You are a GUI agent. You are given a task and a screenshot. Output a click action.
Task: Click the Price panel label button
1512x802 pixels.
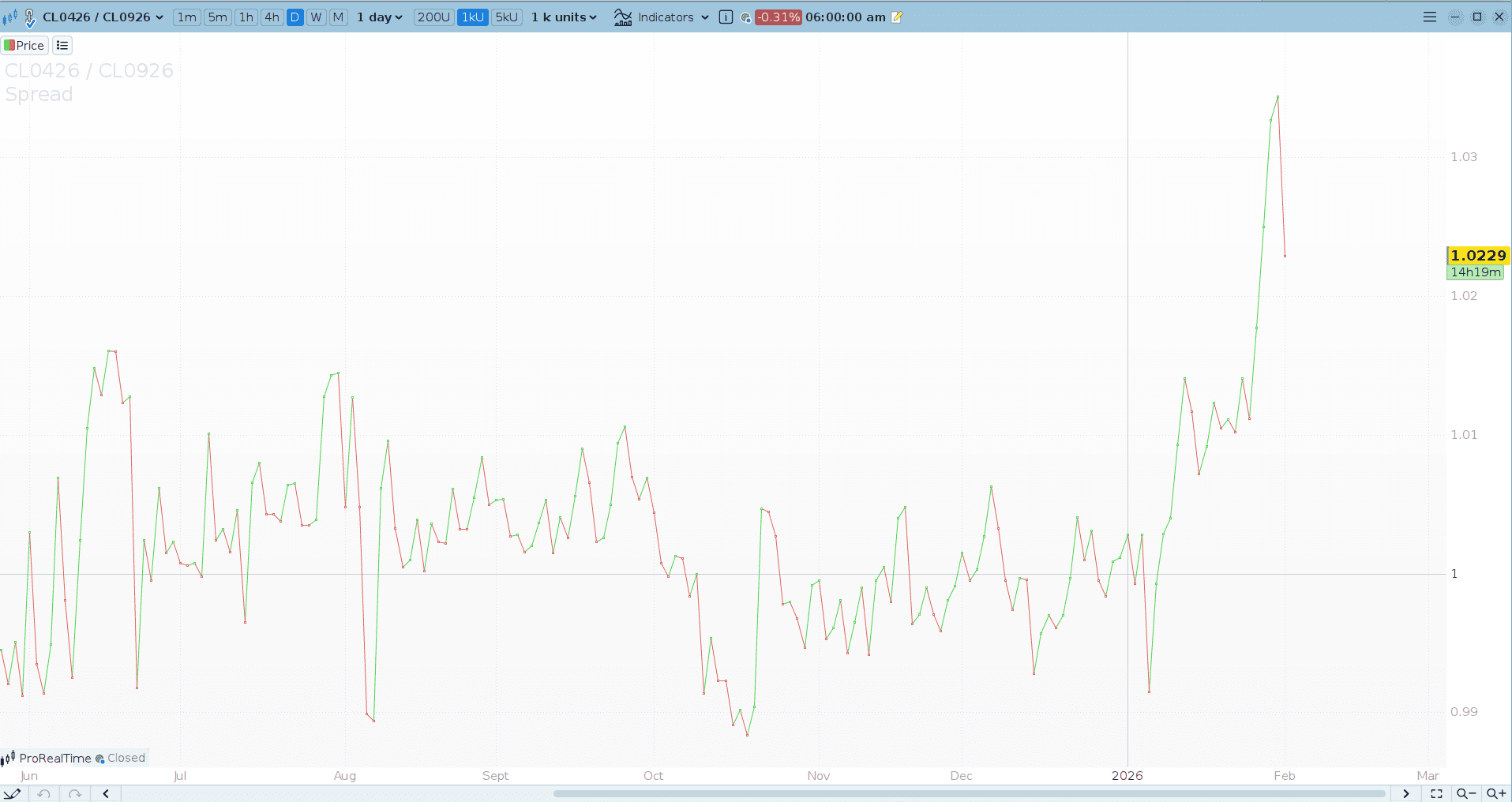click(x=24, y=46)
